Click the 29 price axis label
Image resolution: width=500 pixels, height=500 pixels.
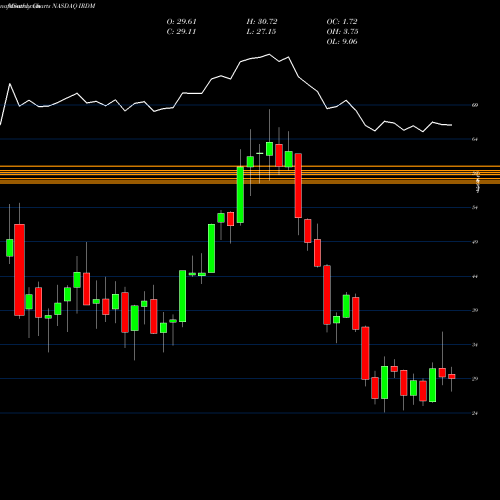click(x=475, y=379)
